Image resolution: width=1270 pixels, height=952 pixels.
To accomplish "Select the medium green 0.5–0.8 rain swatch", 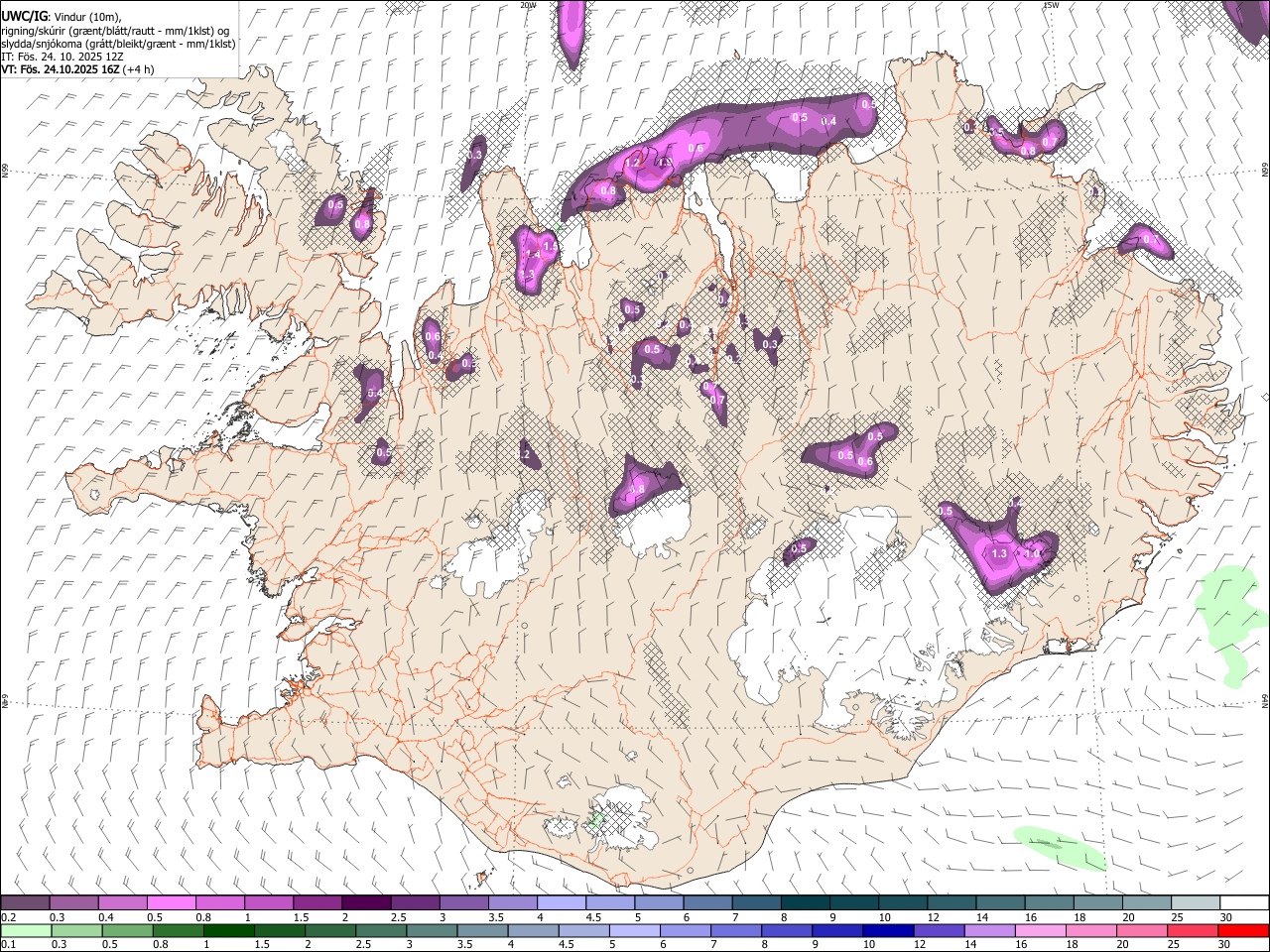I will 127,930.
